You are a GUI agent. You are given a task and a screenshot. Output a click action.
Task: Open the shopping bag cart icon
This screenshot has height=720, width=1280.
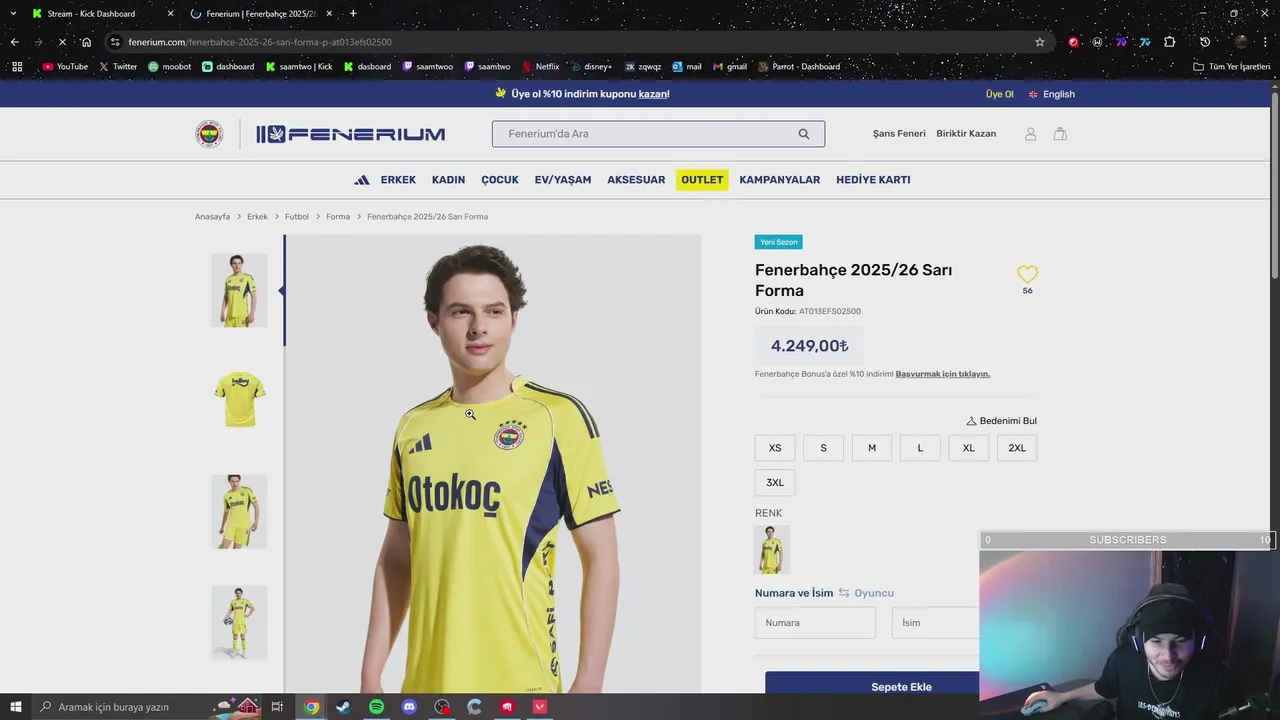pos(1060,134)
